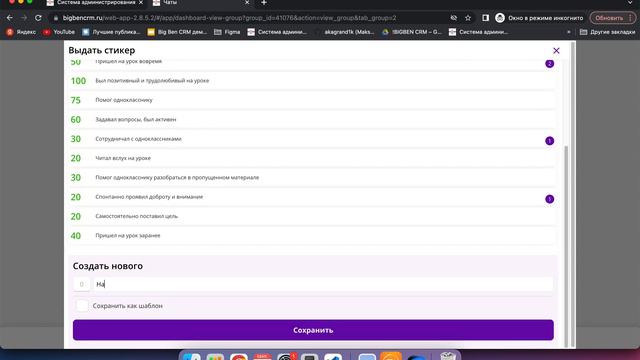Select sticker Задавал вопросы, был активен
This screenshot has width=640, height=360.
point(313,120)
